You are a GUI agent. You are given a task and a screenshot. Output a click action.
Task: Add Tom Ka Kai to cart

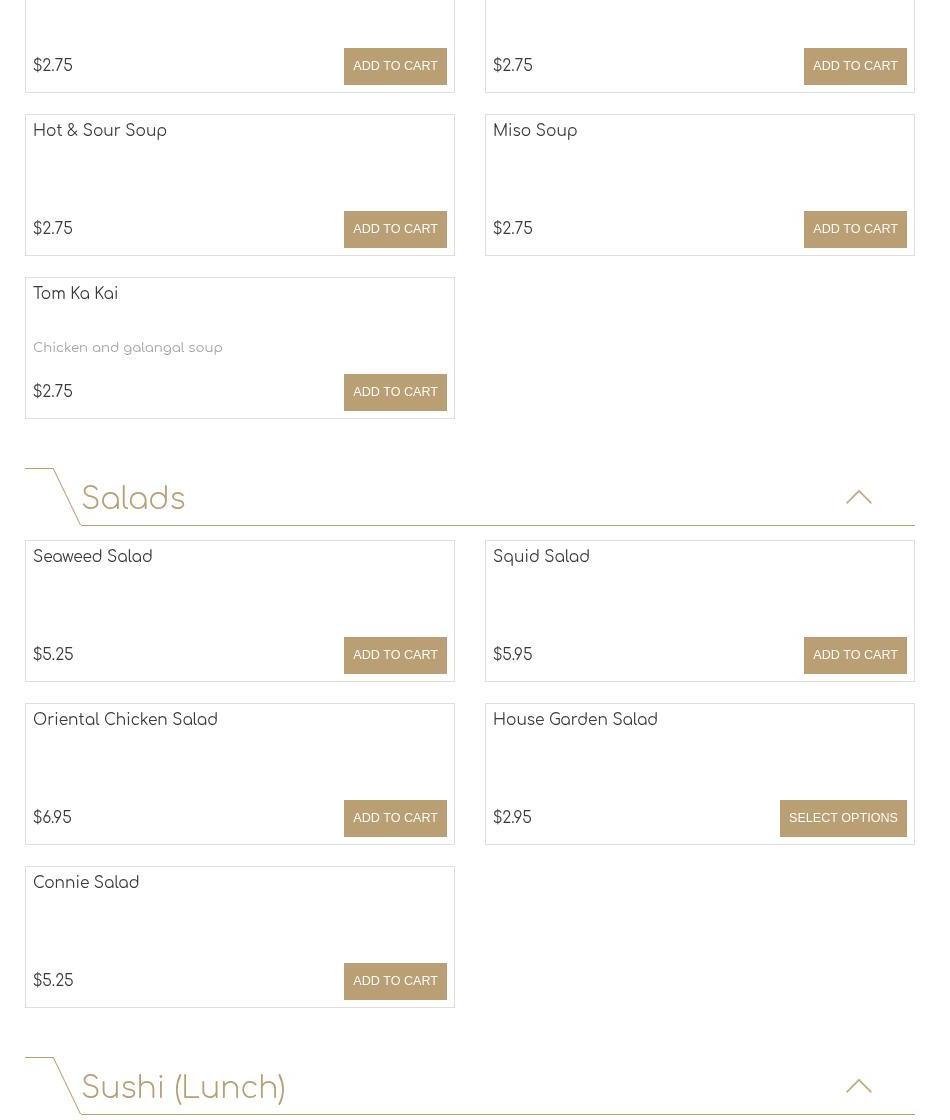pyautogui.click(x=395, y=392)
